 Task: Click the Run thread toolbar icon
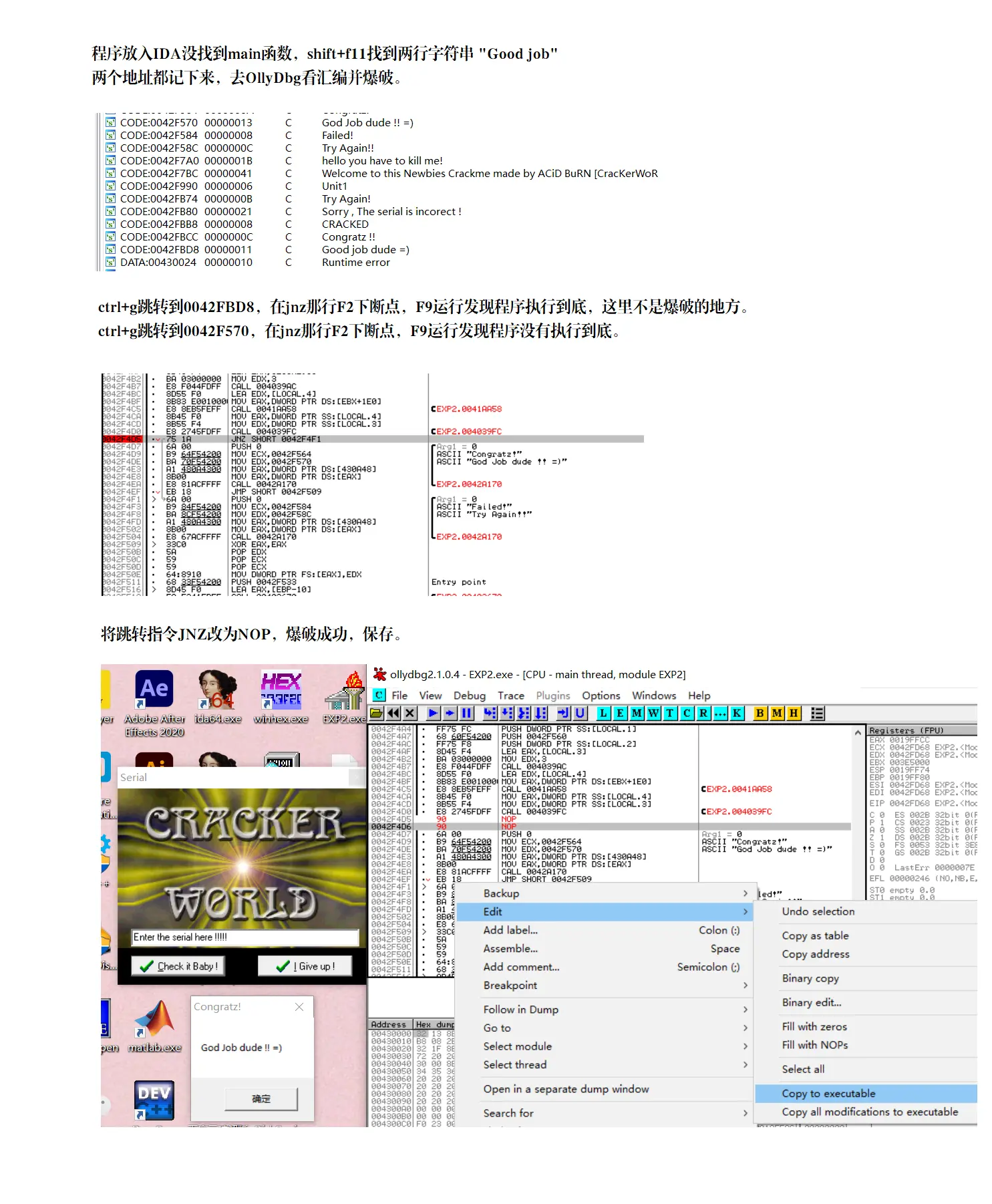coord(450,713)
